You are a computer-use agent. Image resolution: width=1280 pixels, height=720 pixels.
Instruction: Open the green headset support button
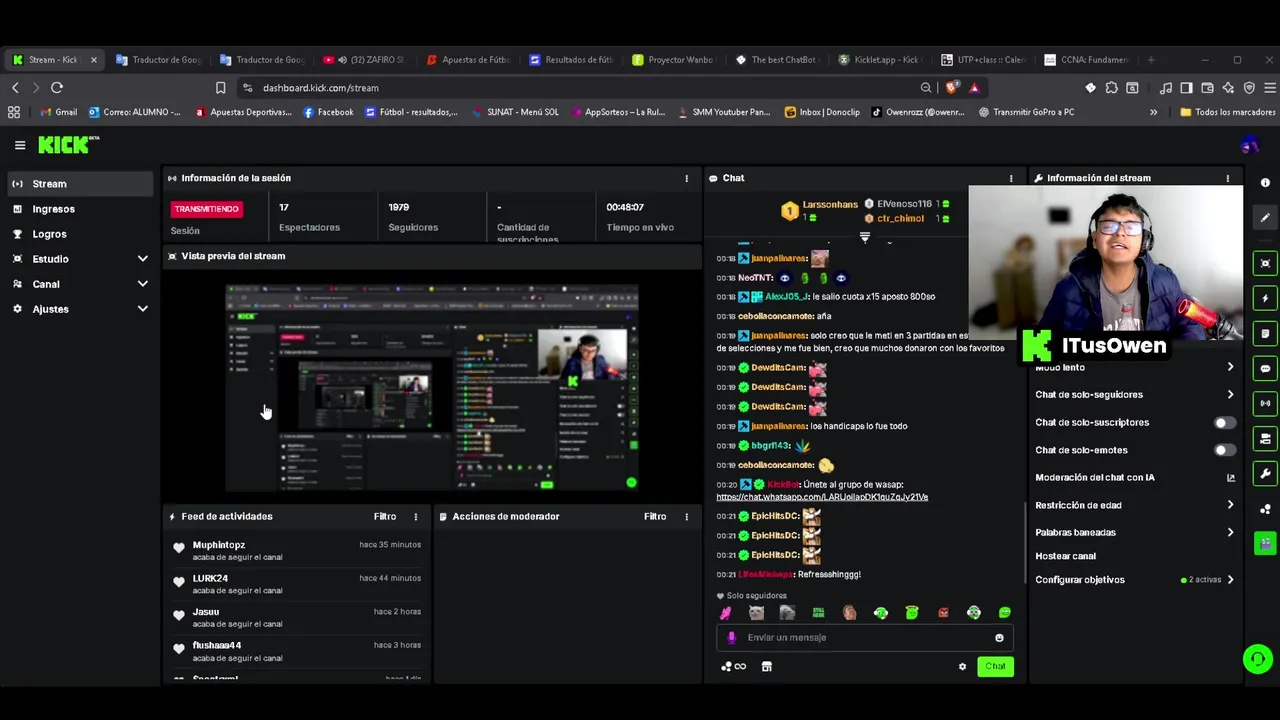[1257, 659]
